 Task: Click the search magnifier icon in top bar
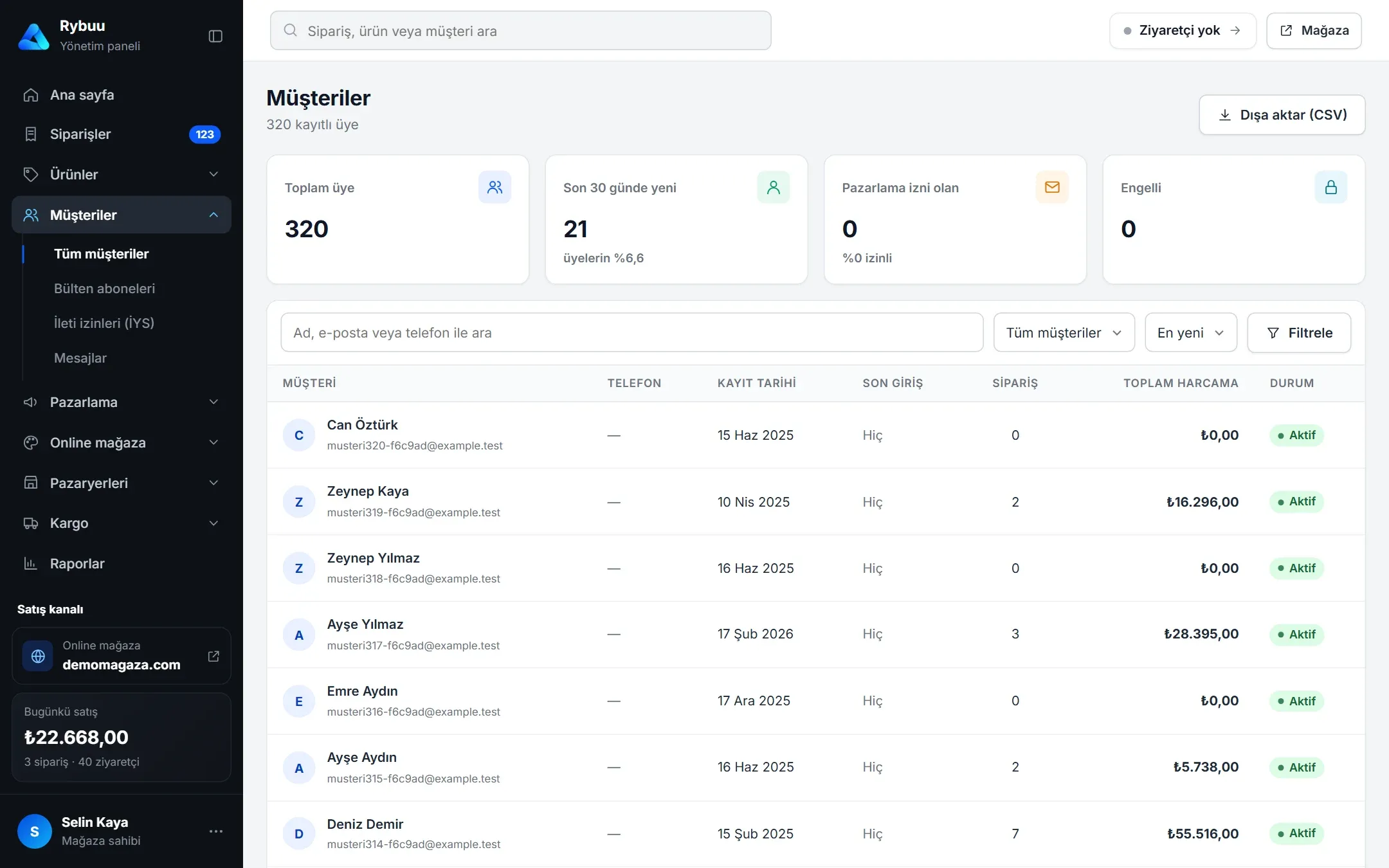click(x=291, y=30)
